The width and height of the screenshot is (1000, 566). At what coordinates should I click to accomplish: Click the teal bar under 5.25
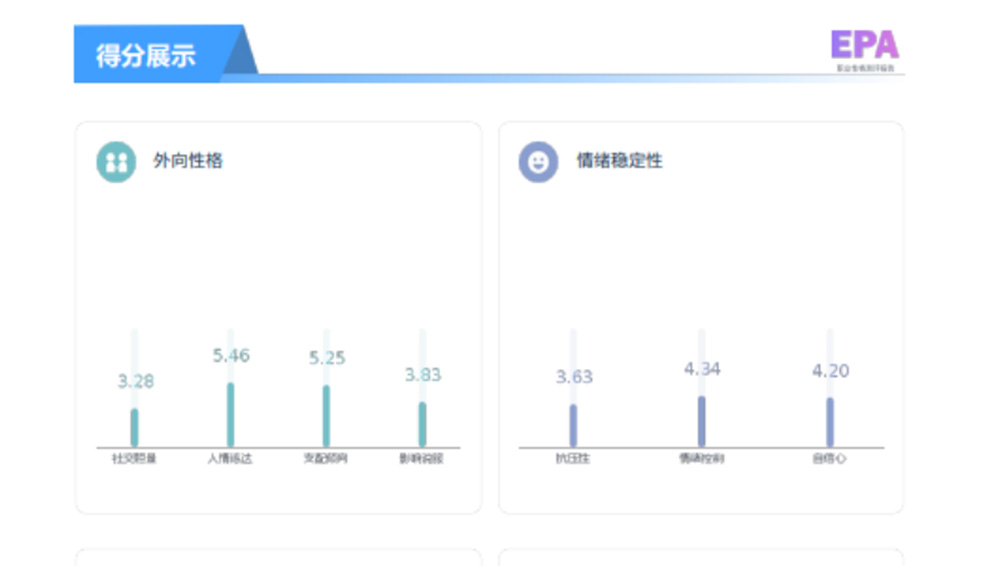(x=326, y=416)
